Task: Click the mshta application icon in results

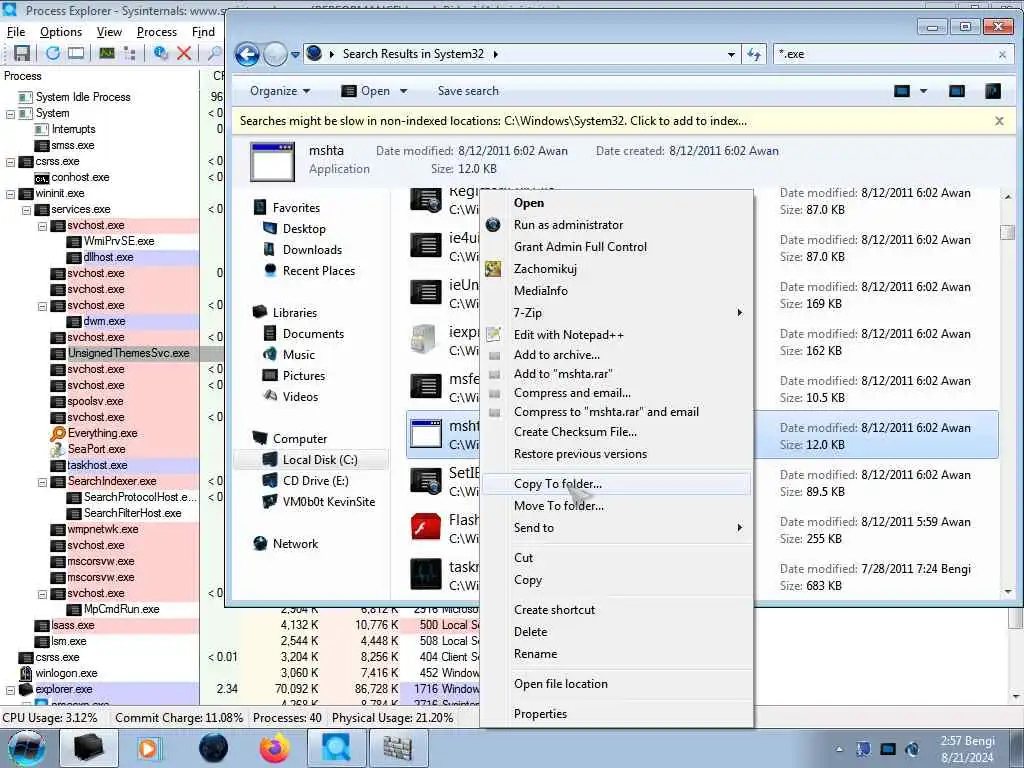Action: point(426,434)
